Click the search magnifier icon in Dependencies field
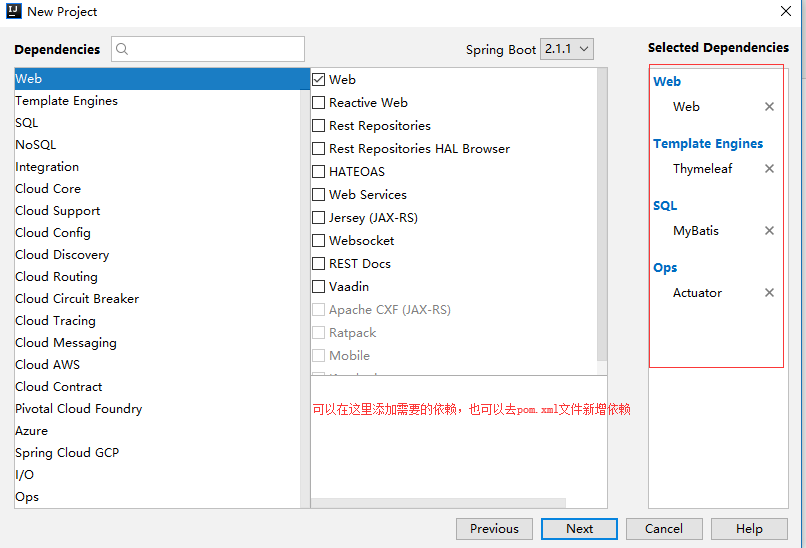Image resolution: width=806 pixels, height=548 pixels. point(122,49)
